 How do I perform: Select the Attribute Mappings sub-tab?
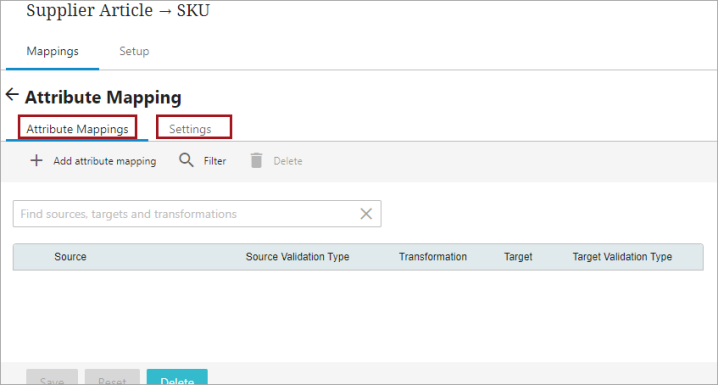(x=77, y=129)
